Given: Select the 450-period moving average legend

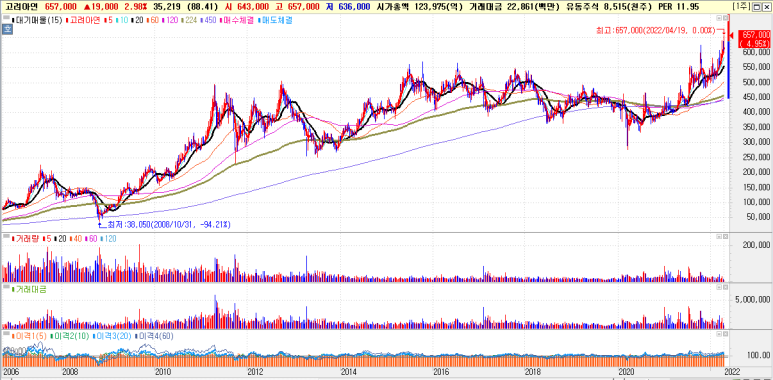Looking at the screenshot, I should (x=209, y=20).
